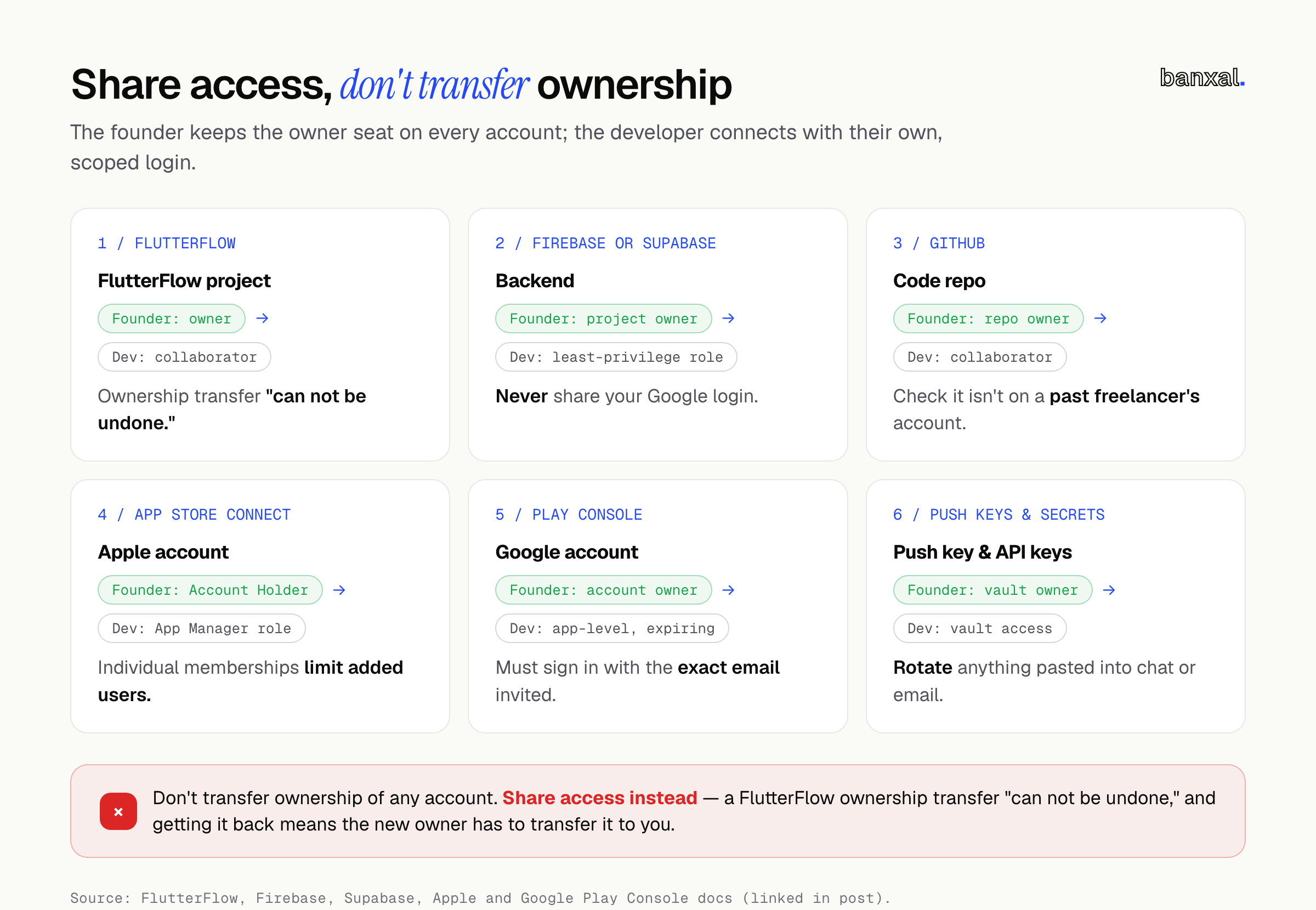
Task: Click the banxal logo
Action: (x=1202, y=77)
